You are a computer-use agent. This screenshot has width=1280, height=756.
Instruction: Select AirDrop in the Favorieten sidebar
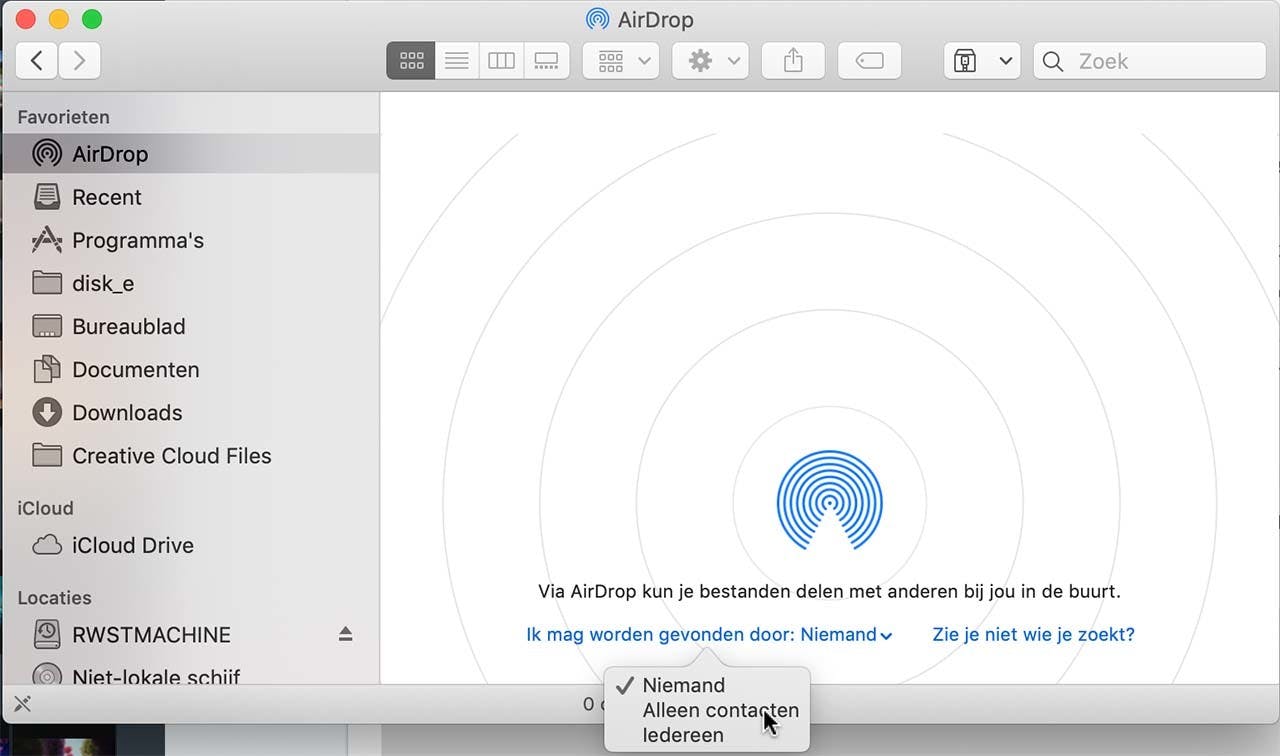[110, 153]
